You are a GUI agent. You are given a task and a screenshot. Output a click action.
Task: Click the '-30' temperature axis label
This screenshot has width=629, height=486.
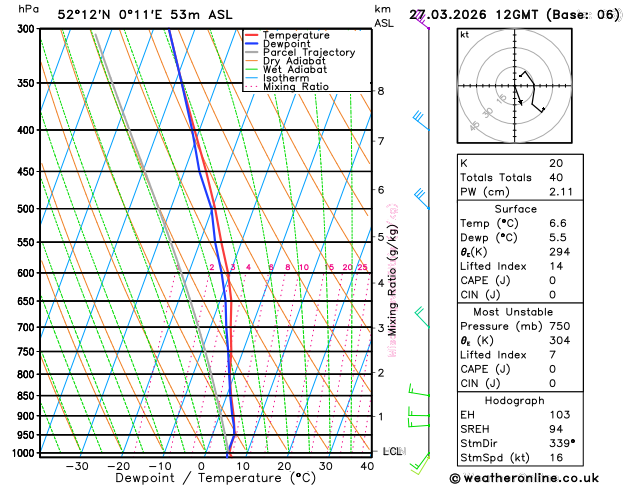pos(77,466)
